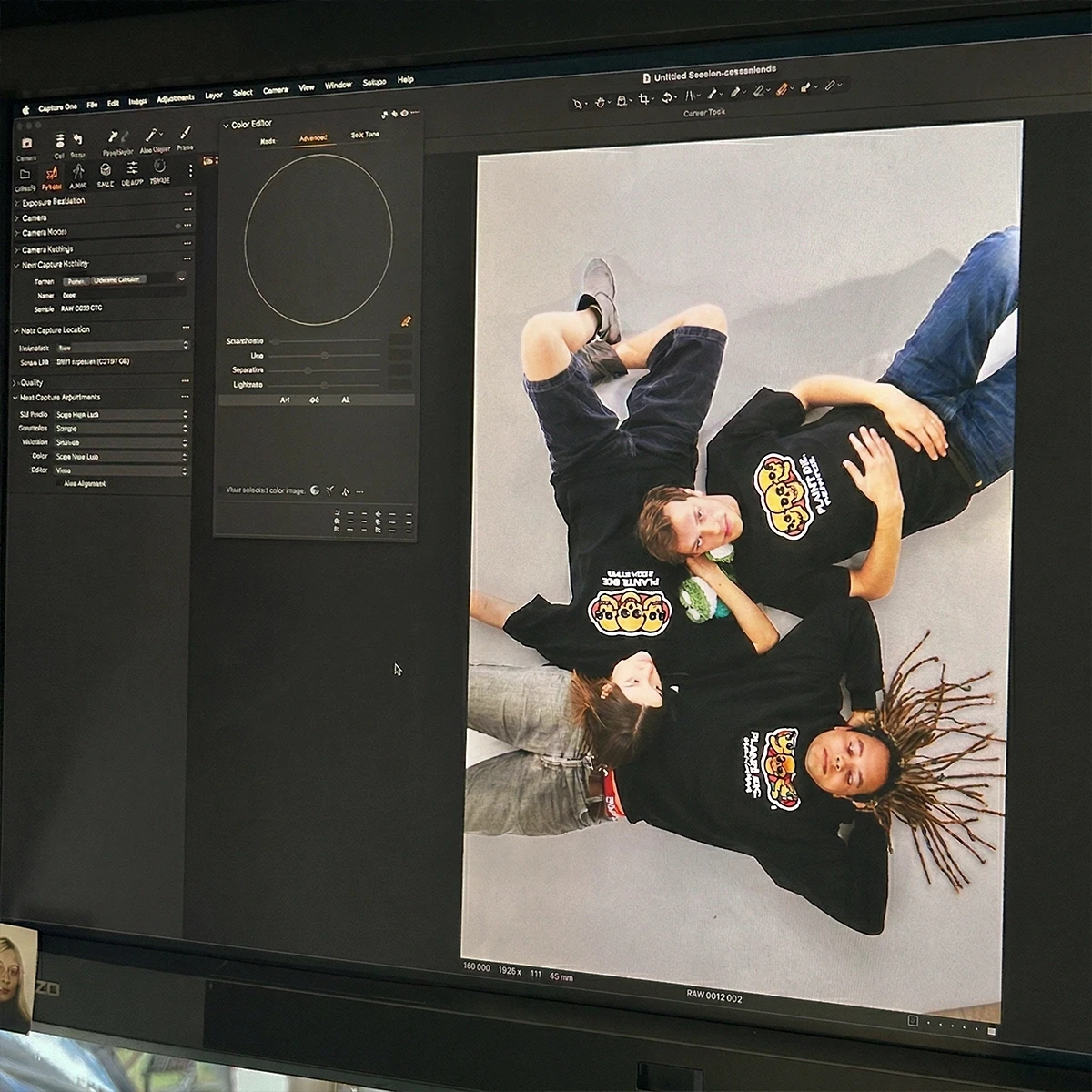The width and height of the screenshot is (1092, 1092).
Task: Click the Name input field in Capture Naming
Action: coord(123,295)
